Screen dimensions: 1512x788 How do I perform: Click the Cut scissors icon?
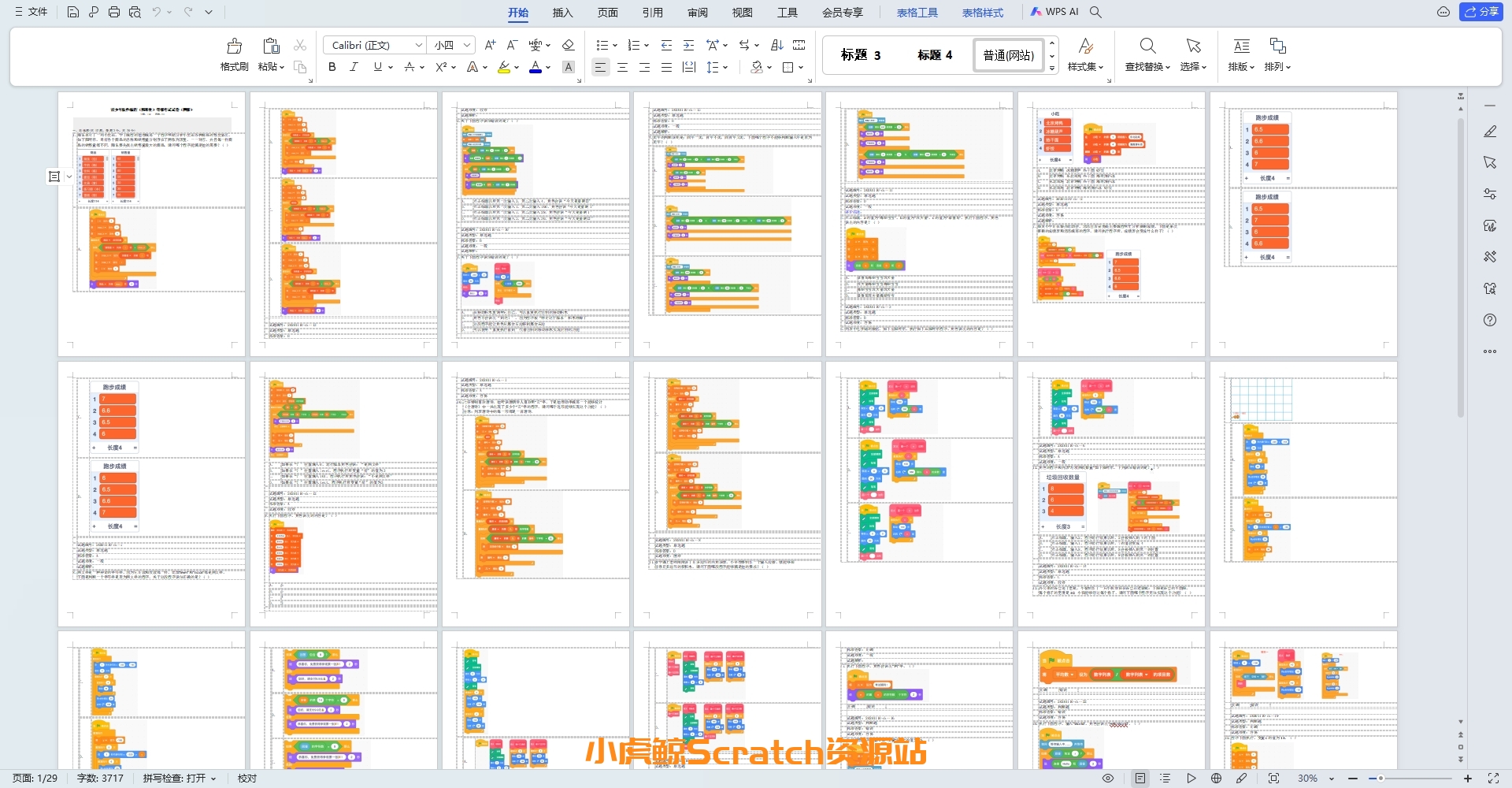point(300,46)
